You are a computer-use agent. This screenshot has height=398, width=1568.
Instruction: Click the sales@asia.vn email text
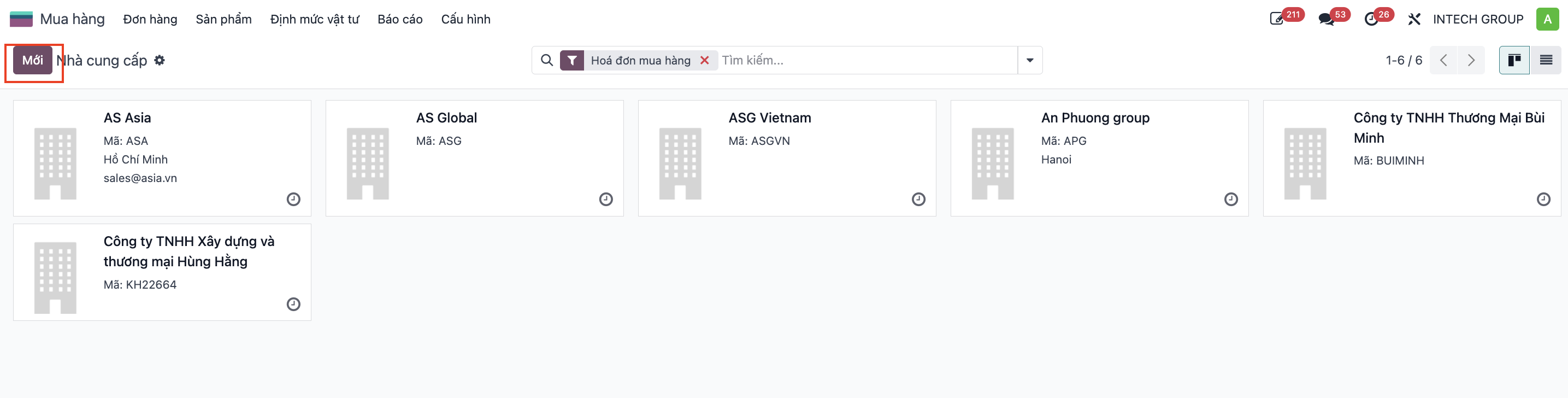point(140,178)
